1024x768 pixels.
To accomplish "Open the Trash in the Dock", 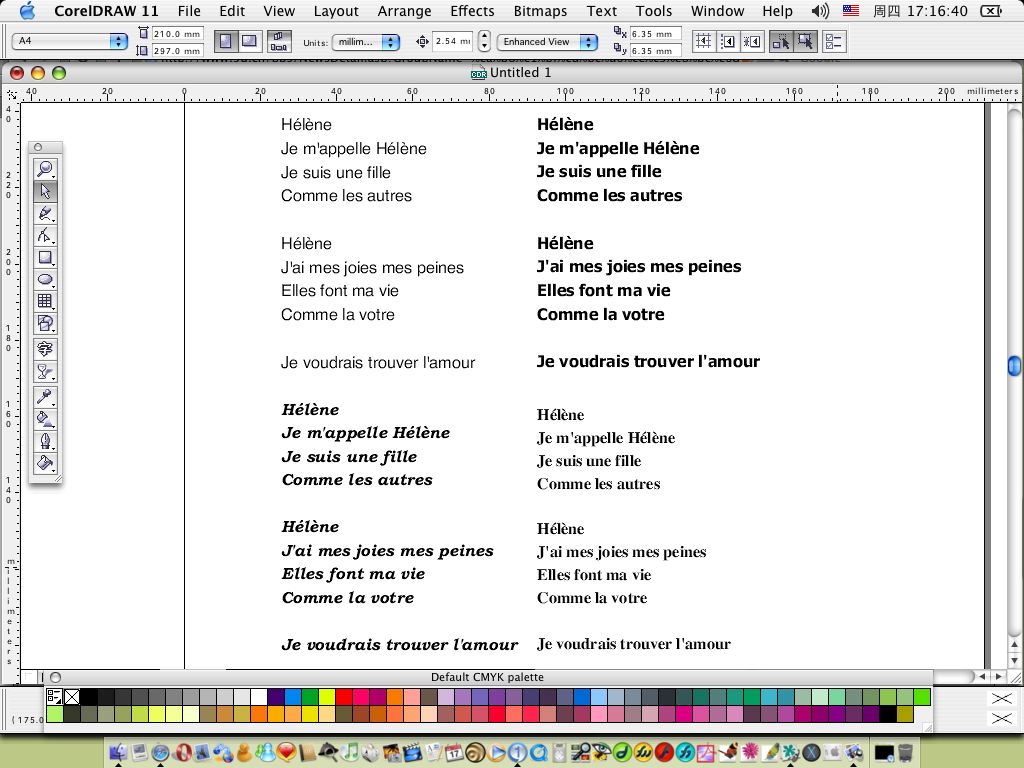I will point(905,752).
